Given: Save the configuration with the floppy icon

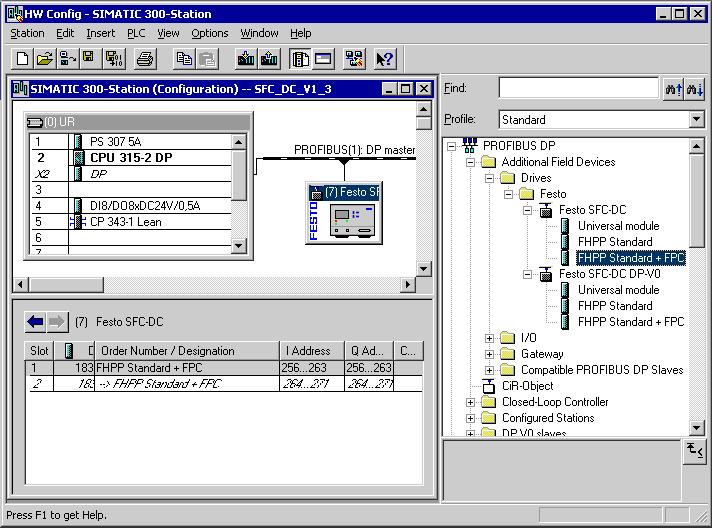Looking at the screenshot, I should [x=89, y=59].
